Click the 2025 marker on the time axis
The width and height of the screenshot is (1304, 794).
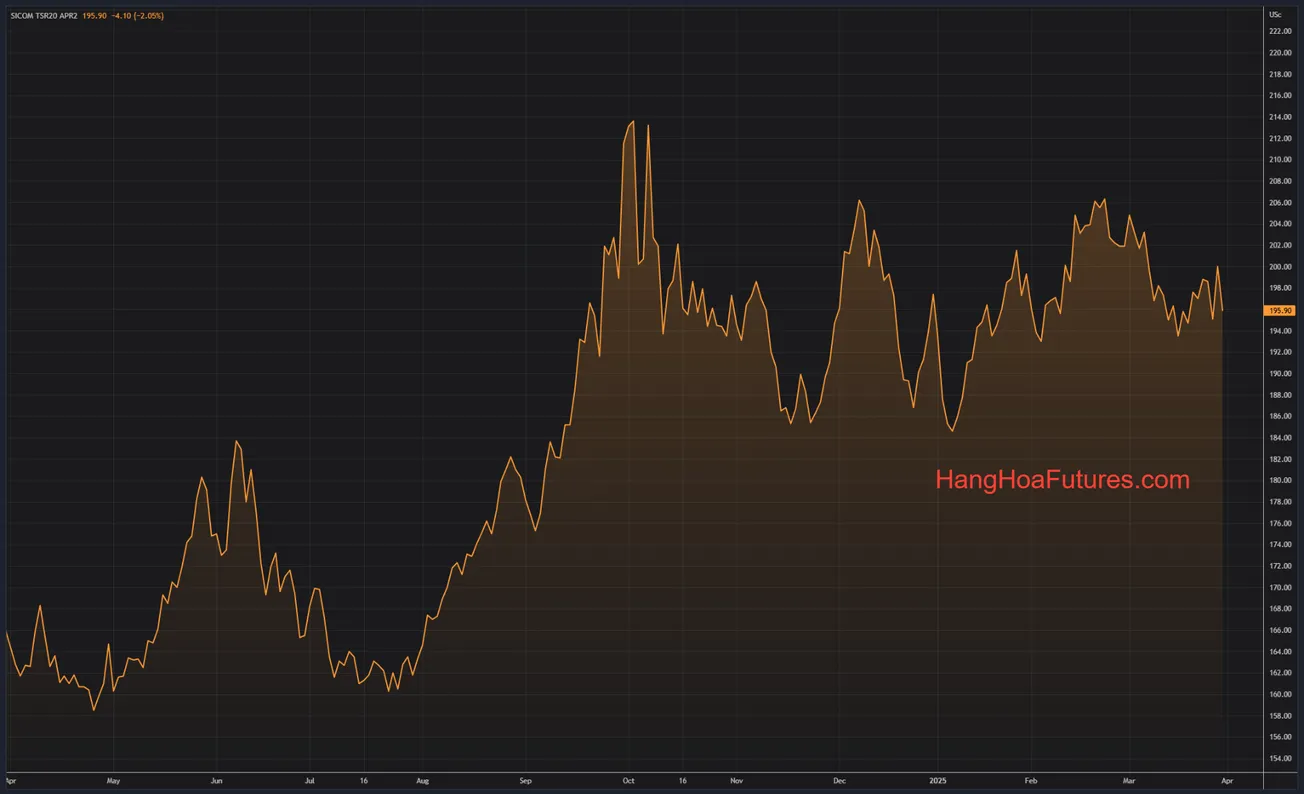click(x=938, y=781)
